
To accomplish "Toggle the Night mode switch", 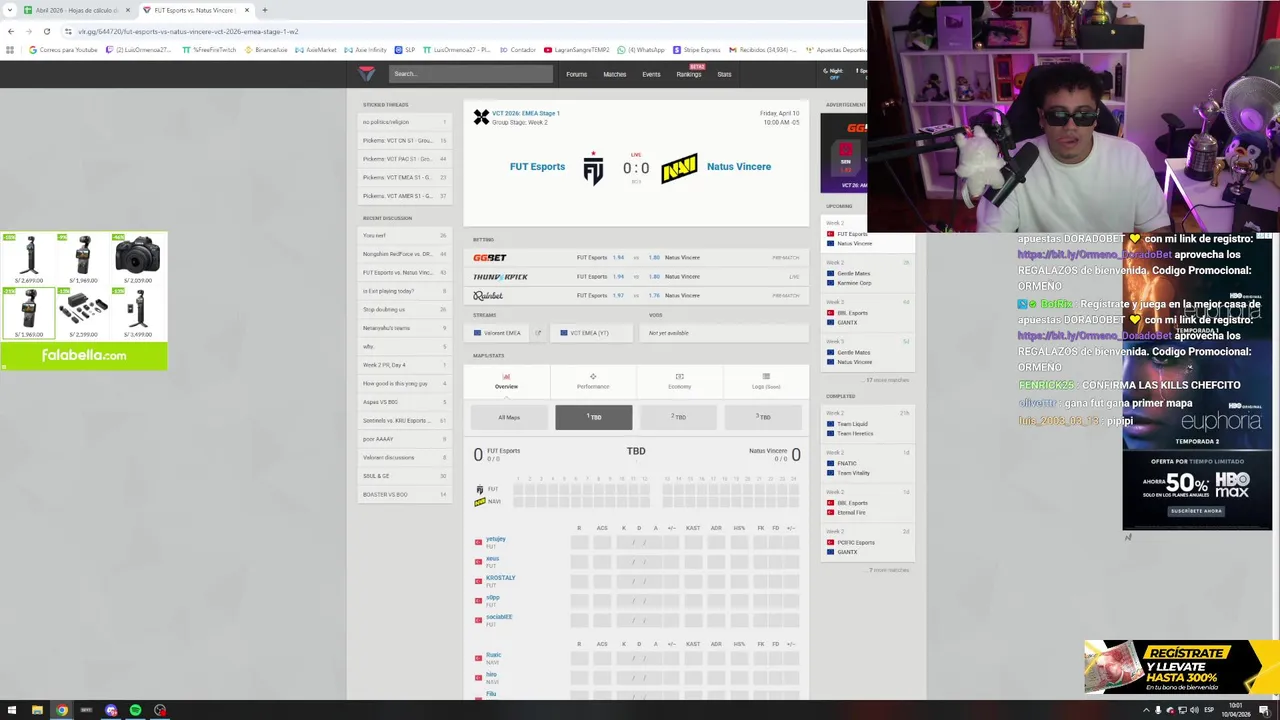I will [x=836, y=74].
